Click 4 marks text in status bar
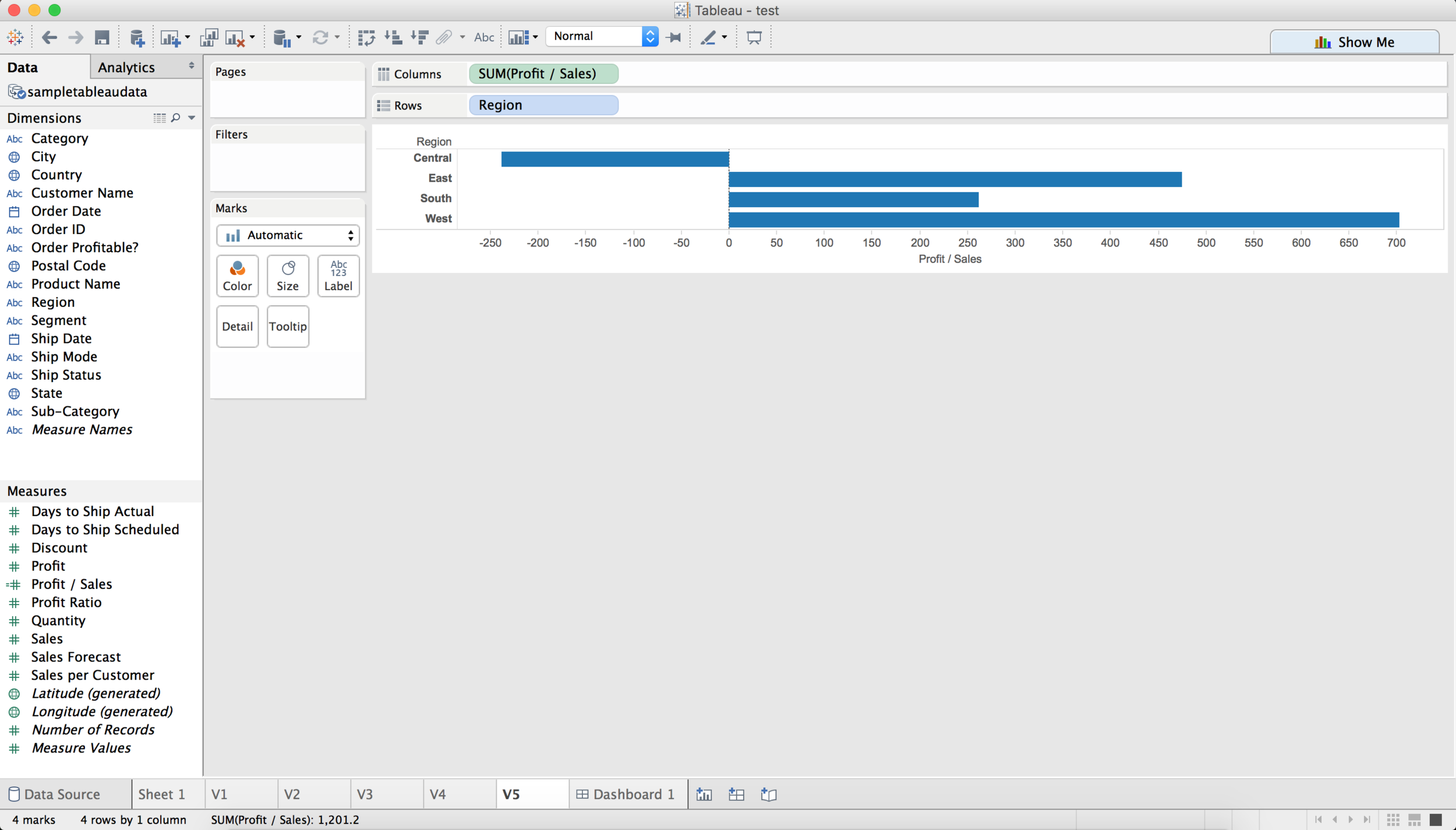 tap(34, 820)
